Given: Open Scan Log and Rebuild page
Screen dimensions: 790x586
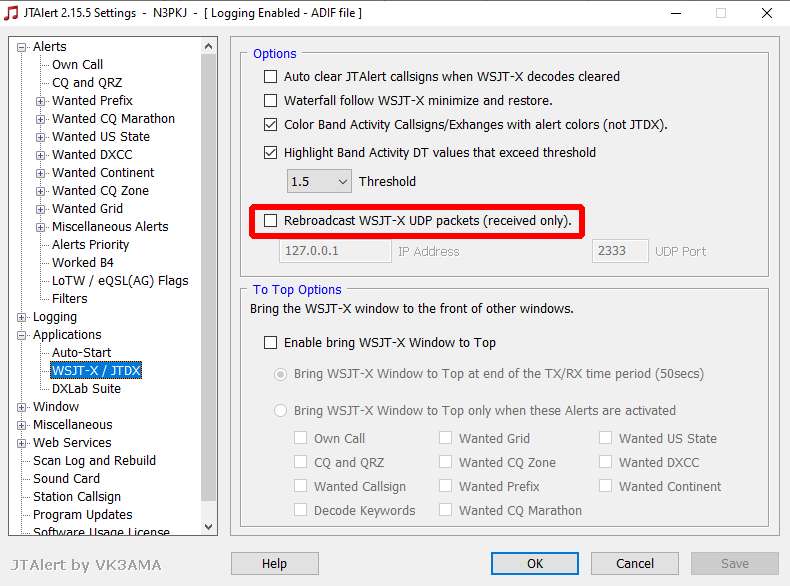Looking at the screenshot, I should click(94, 461).
